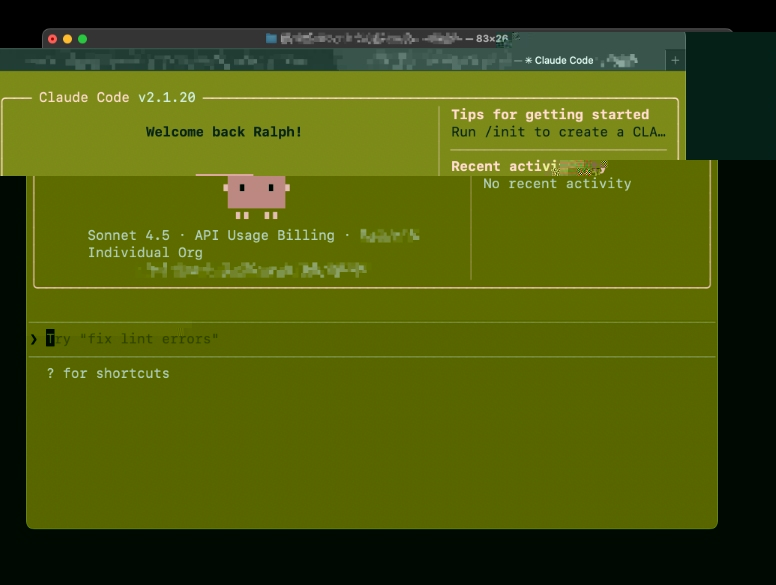Click 'Individual Org' text
The width and height of the screenshot is (776, 585).
pos(145,252)
